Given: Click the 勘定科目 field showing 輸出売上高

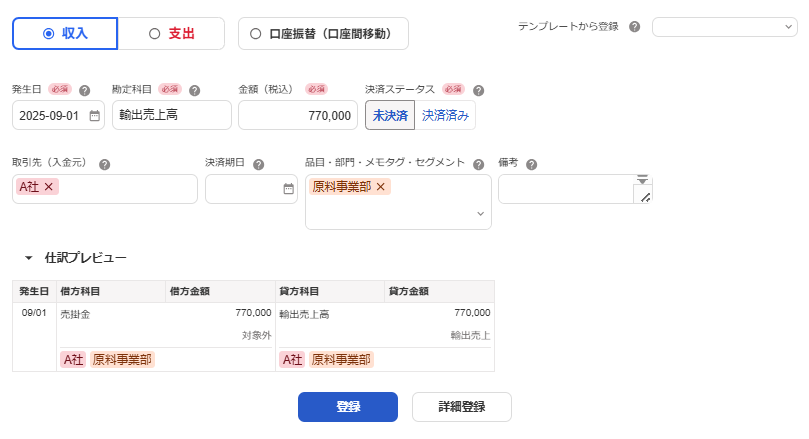Looking at the screenshot, I should (172, 115).
